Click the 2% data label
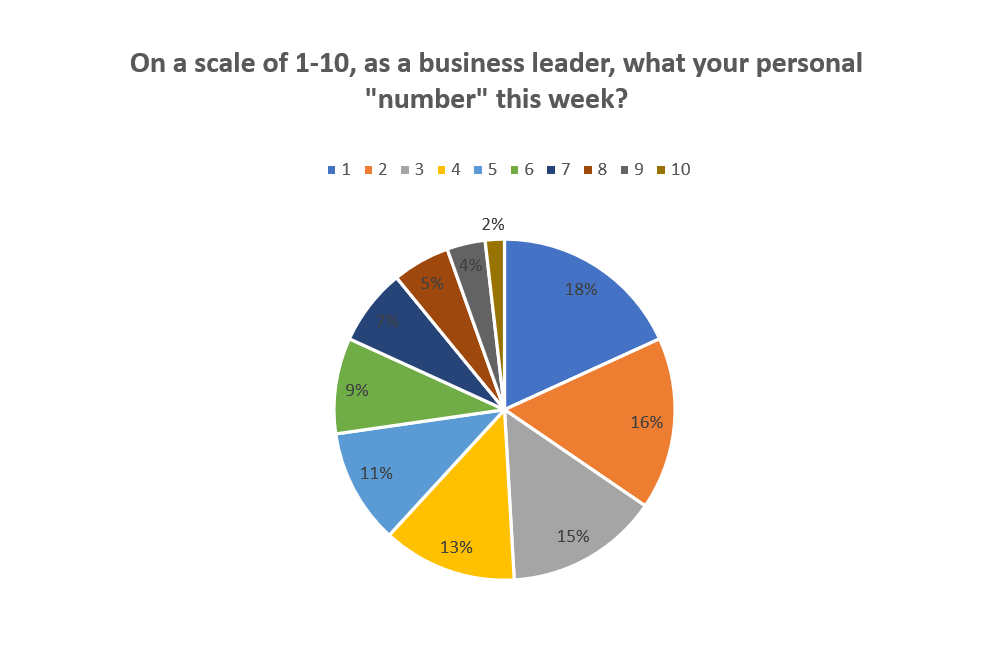 tap(493, 225)
